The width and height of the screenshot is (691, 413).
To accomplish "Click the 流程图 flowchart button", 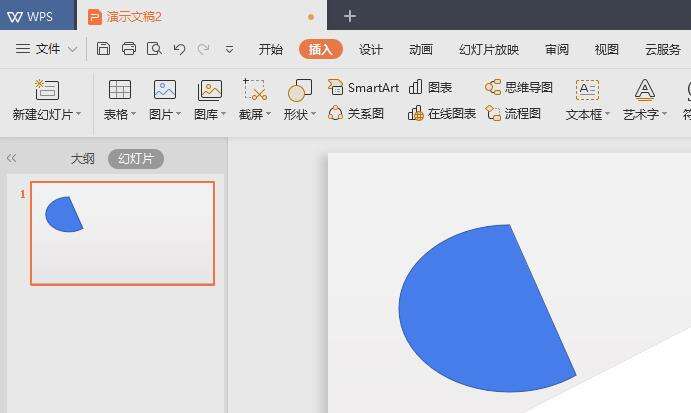I will tap(513, 114).
